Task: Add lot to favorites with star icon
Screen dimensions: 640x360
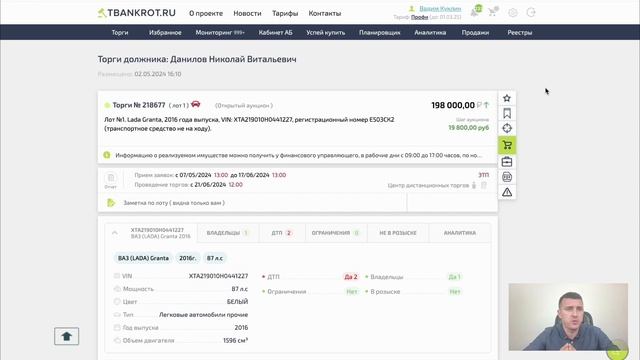Action: click(x=507, y=98)
